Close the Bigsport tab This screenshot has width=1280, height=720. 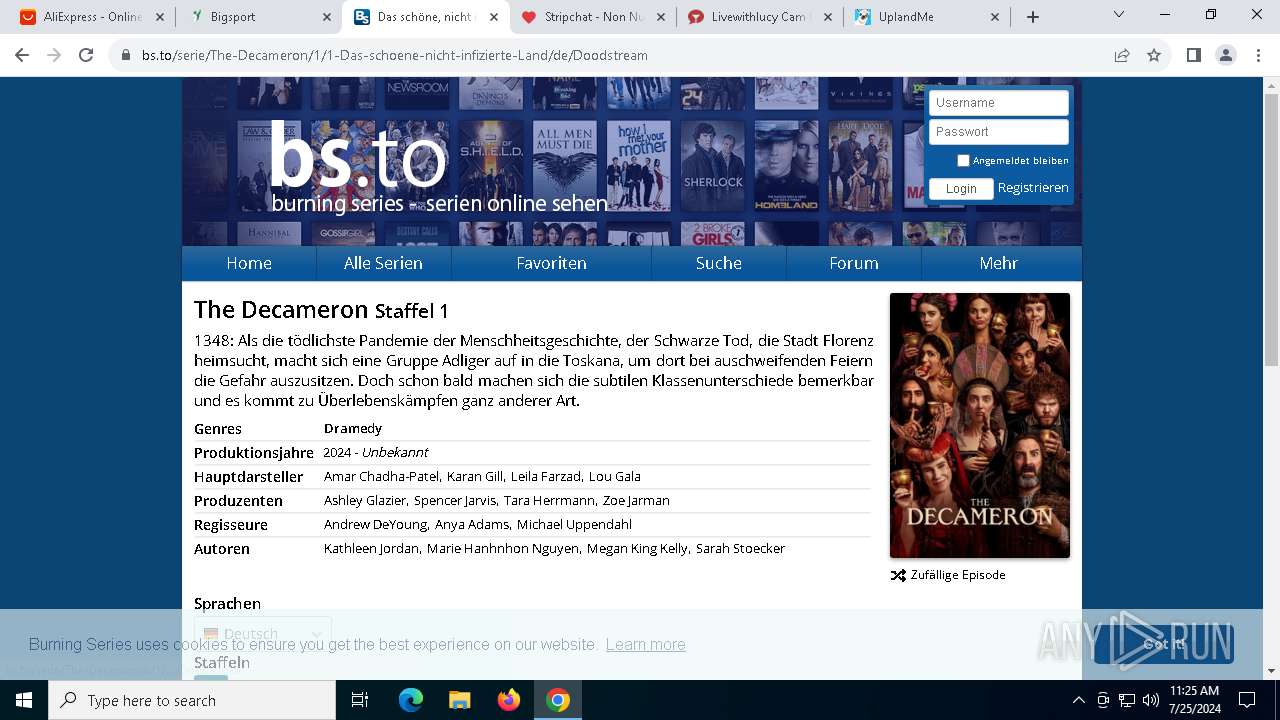click(x=327, y=17)
